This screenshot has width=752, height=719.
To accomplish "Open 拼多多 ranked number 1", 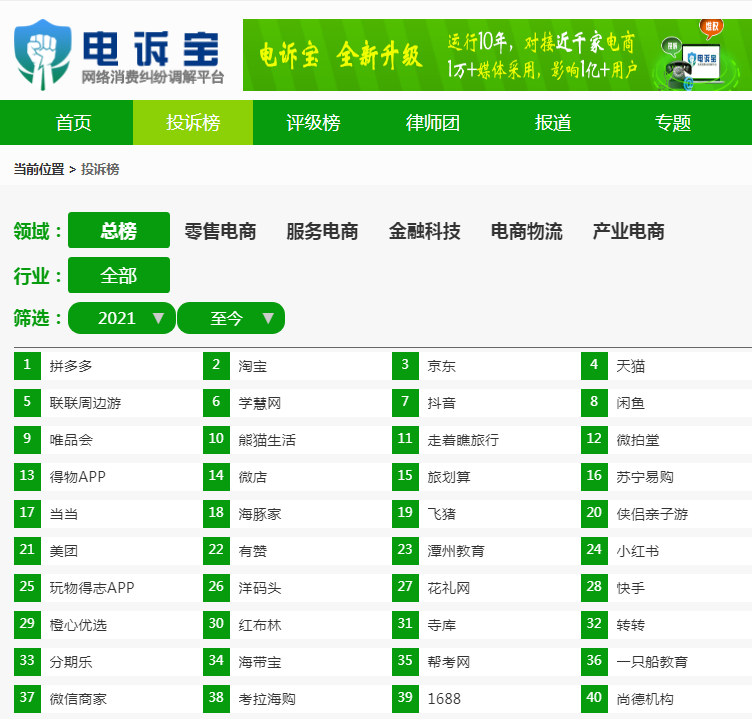I will pyautogui.click(x=71, y=366).
